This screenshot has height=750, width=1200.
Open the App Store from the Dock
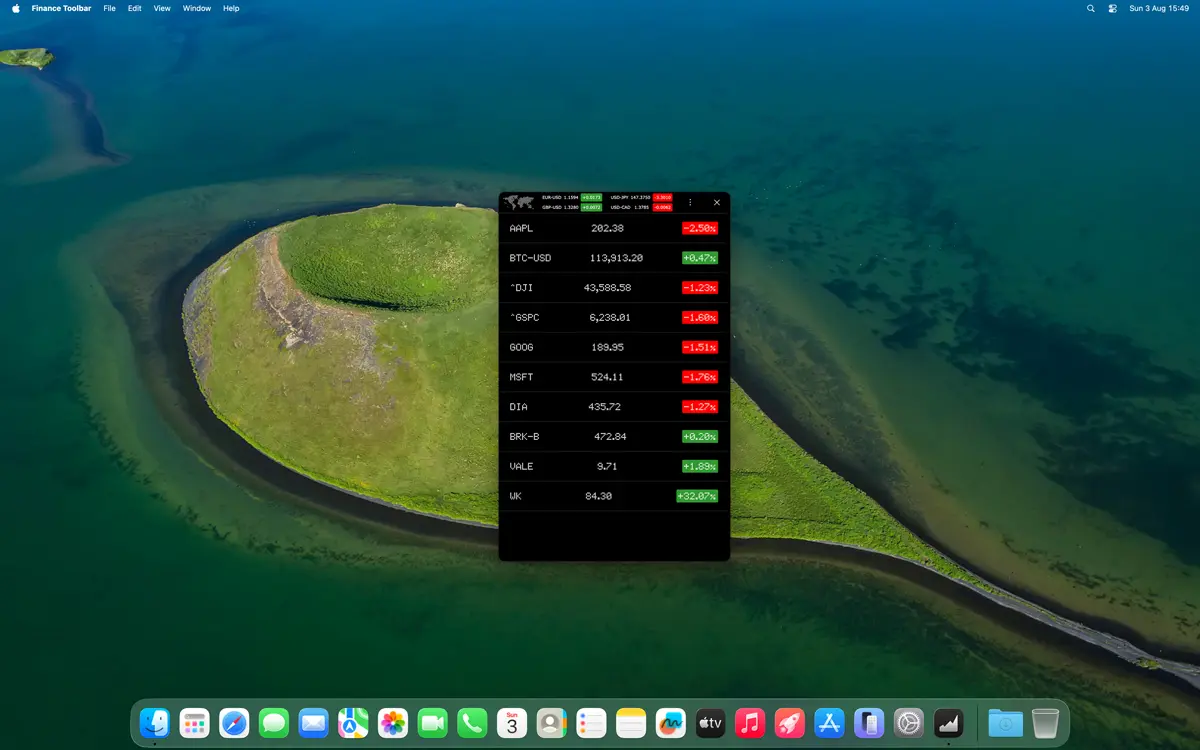pyautogui.click(x=829, y=722)
